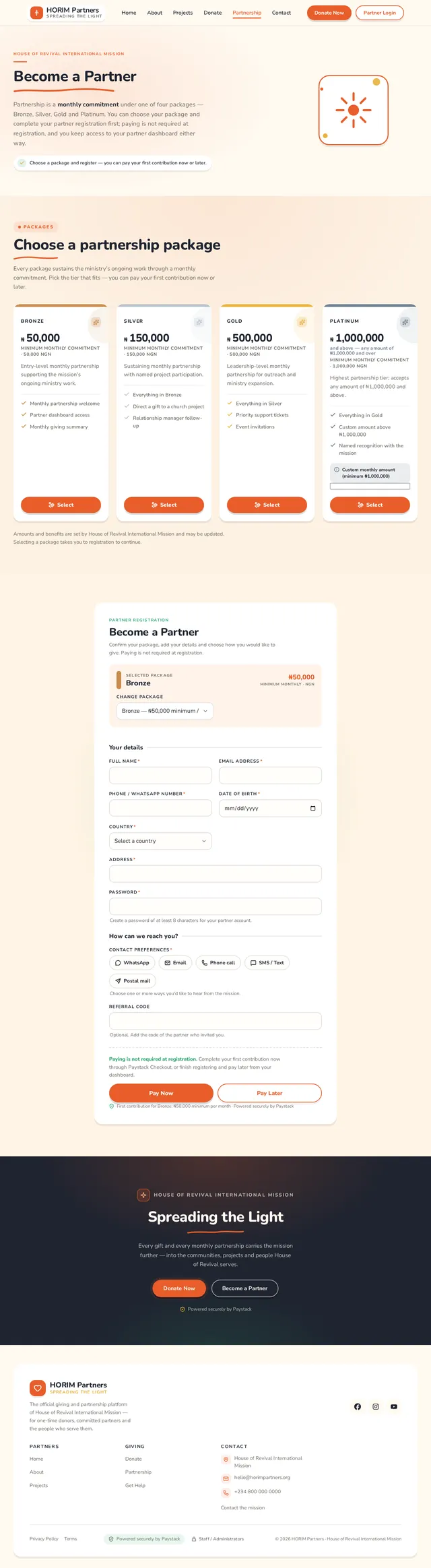Open the Facebook page icon in footer
The height and width of the screenshot is (1568, 431).
[x=358, y=1406]
